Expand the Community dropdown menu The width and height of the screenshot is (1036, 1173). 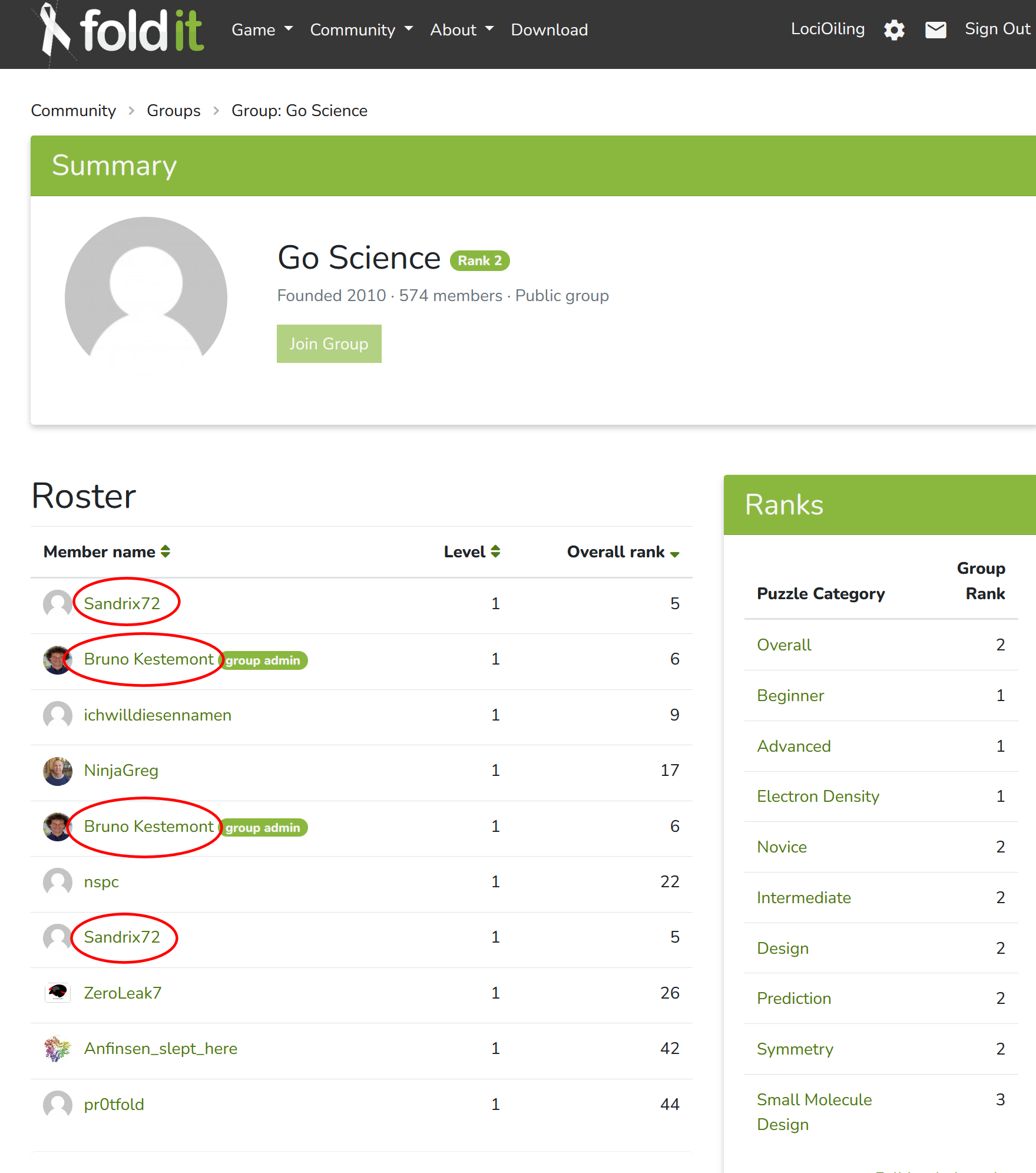(x=361, y=30)
